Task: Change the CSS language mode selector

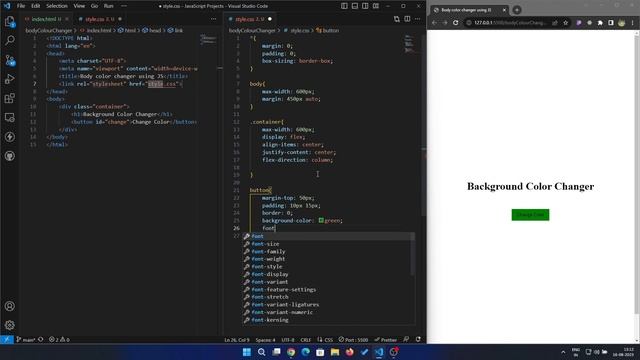Action: point(325,340)
